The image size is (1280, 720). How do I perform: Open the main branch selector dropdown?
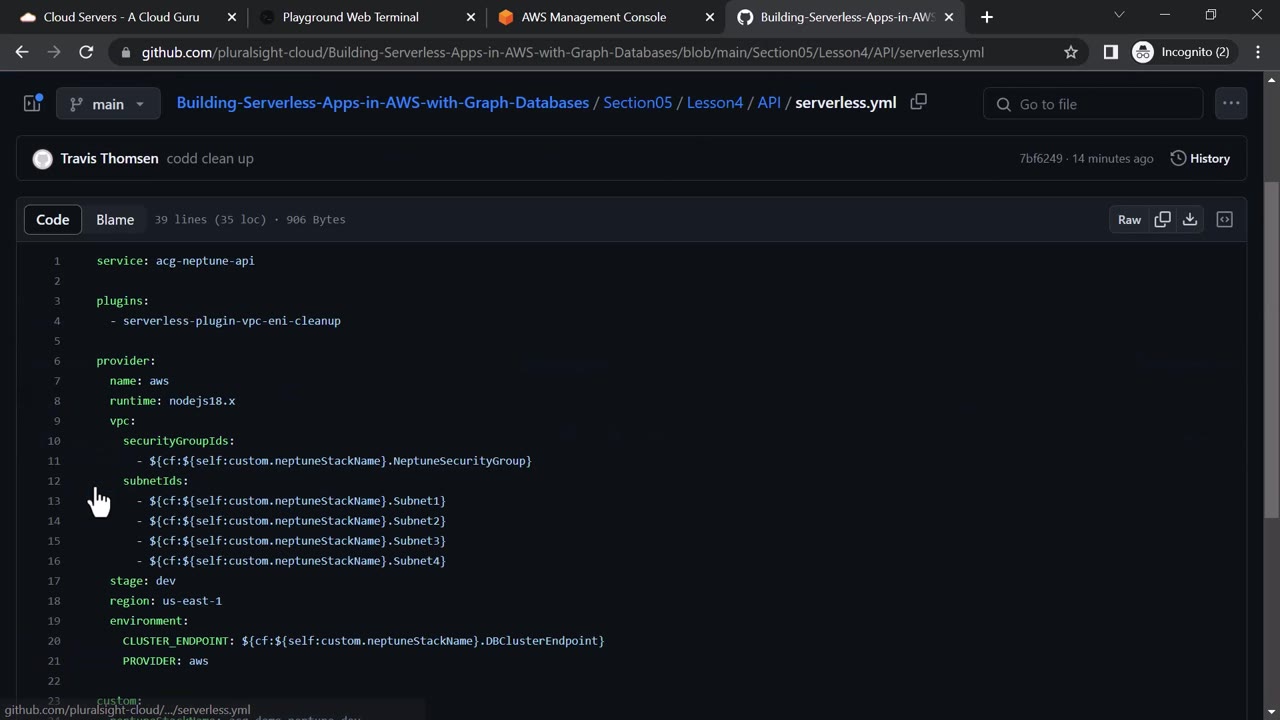(108, 104)
